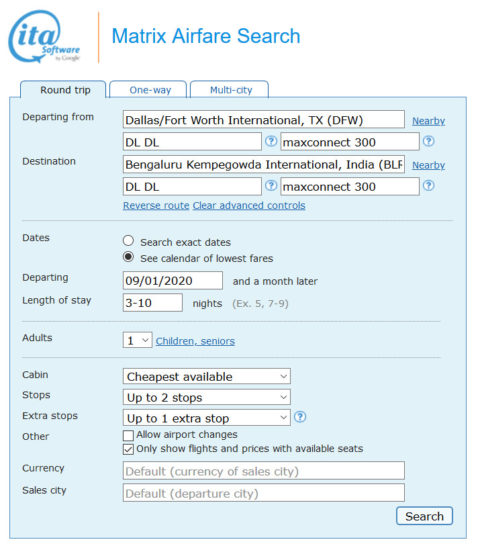Expand the Stops dropdown

point(207,397)
